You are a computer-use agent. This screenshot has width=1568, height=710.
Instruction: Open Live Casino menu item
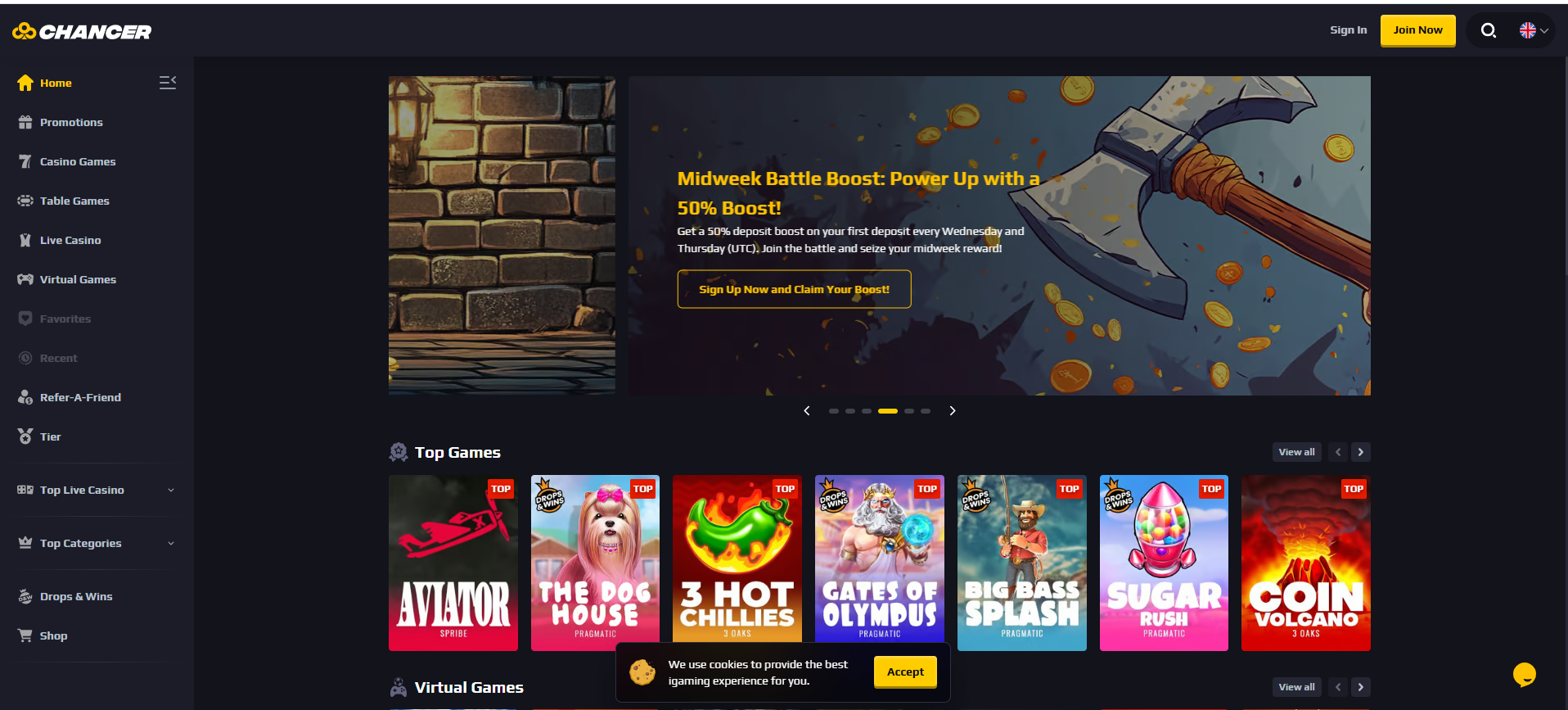click(70, 240)
